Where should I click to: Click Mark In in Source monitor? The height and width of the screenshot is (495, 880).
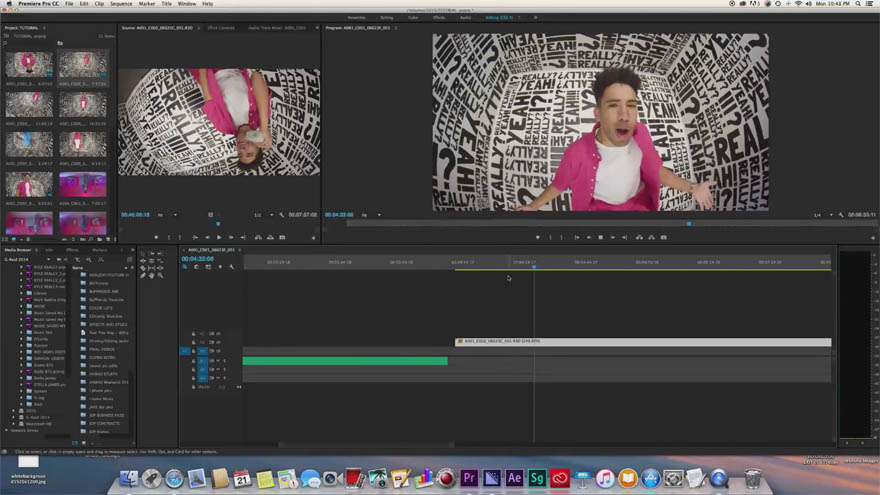click(x=168, y=237)
